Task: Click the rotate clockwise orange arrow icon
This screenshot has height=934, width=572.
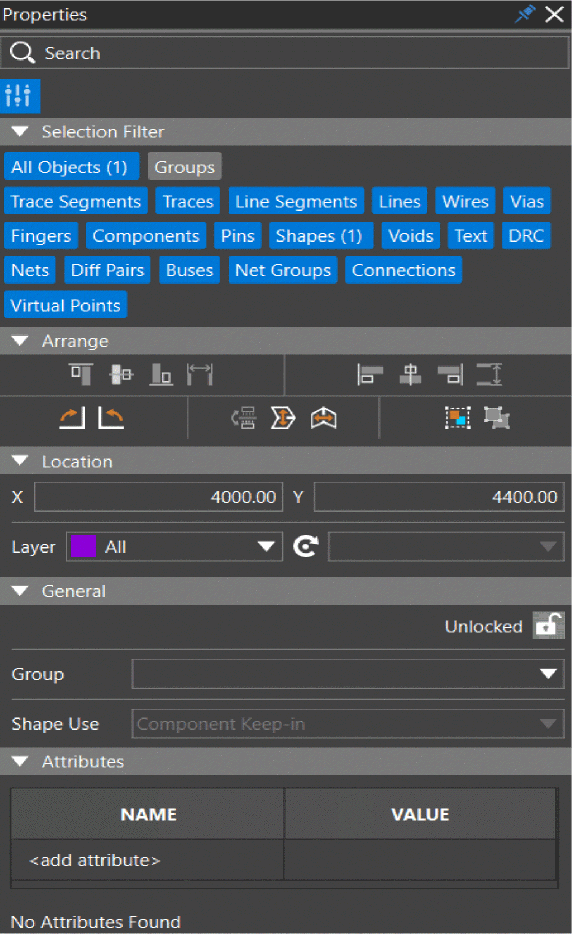Action: [x=72, y=418]
